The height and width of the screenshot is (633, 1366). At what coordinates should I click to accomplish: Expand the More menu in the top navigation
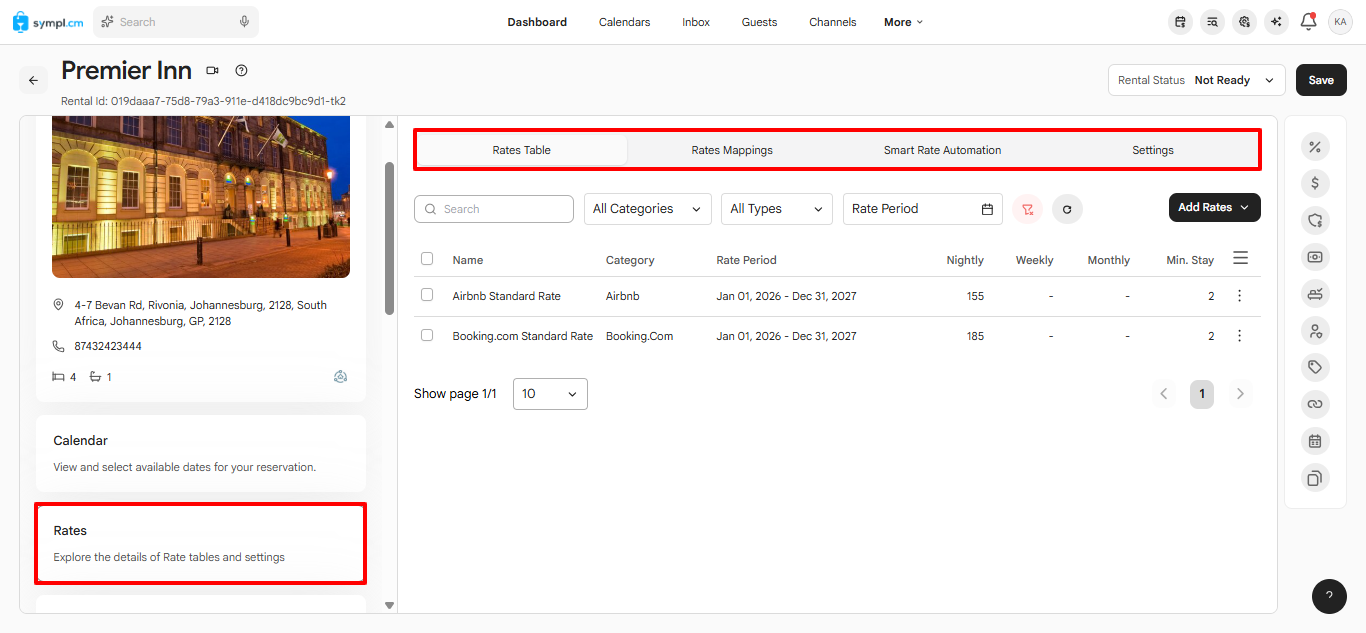904,22
